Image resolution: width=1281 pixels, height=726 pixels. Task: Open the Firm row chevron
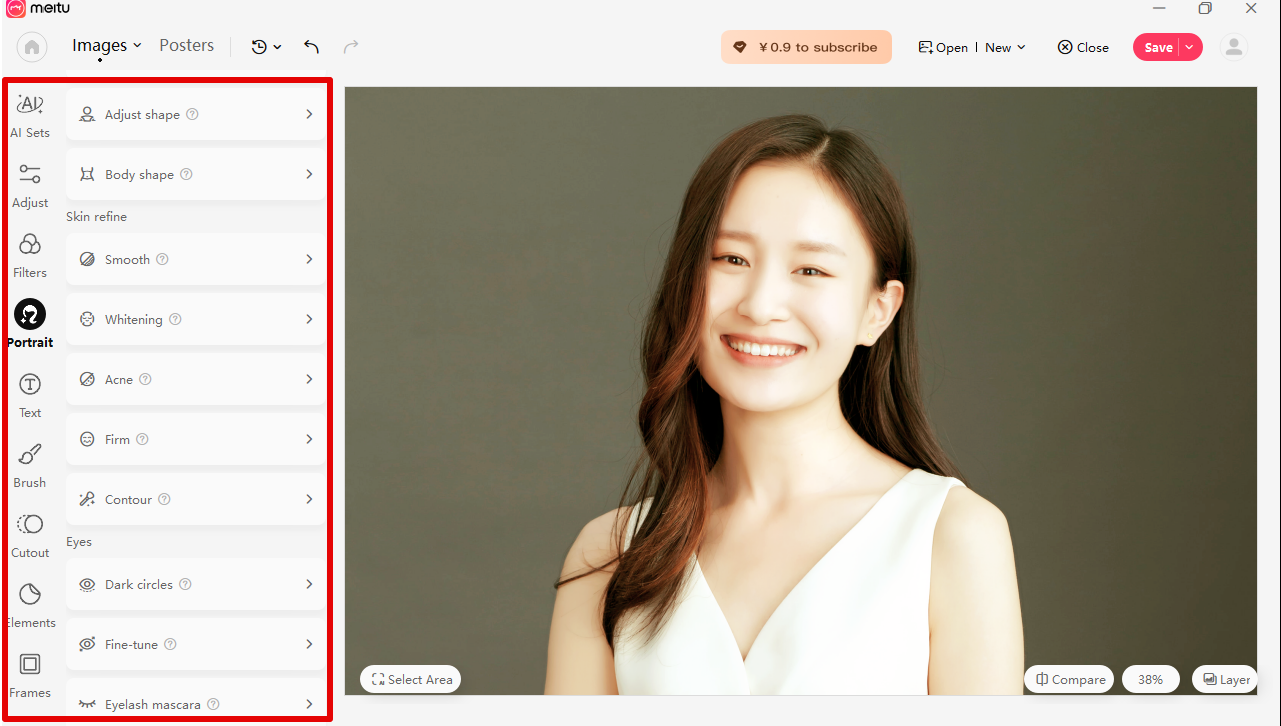click(x=309, y=439)
